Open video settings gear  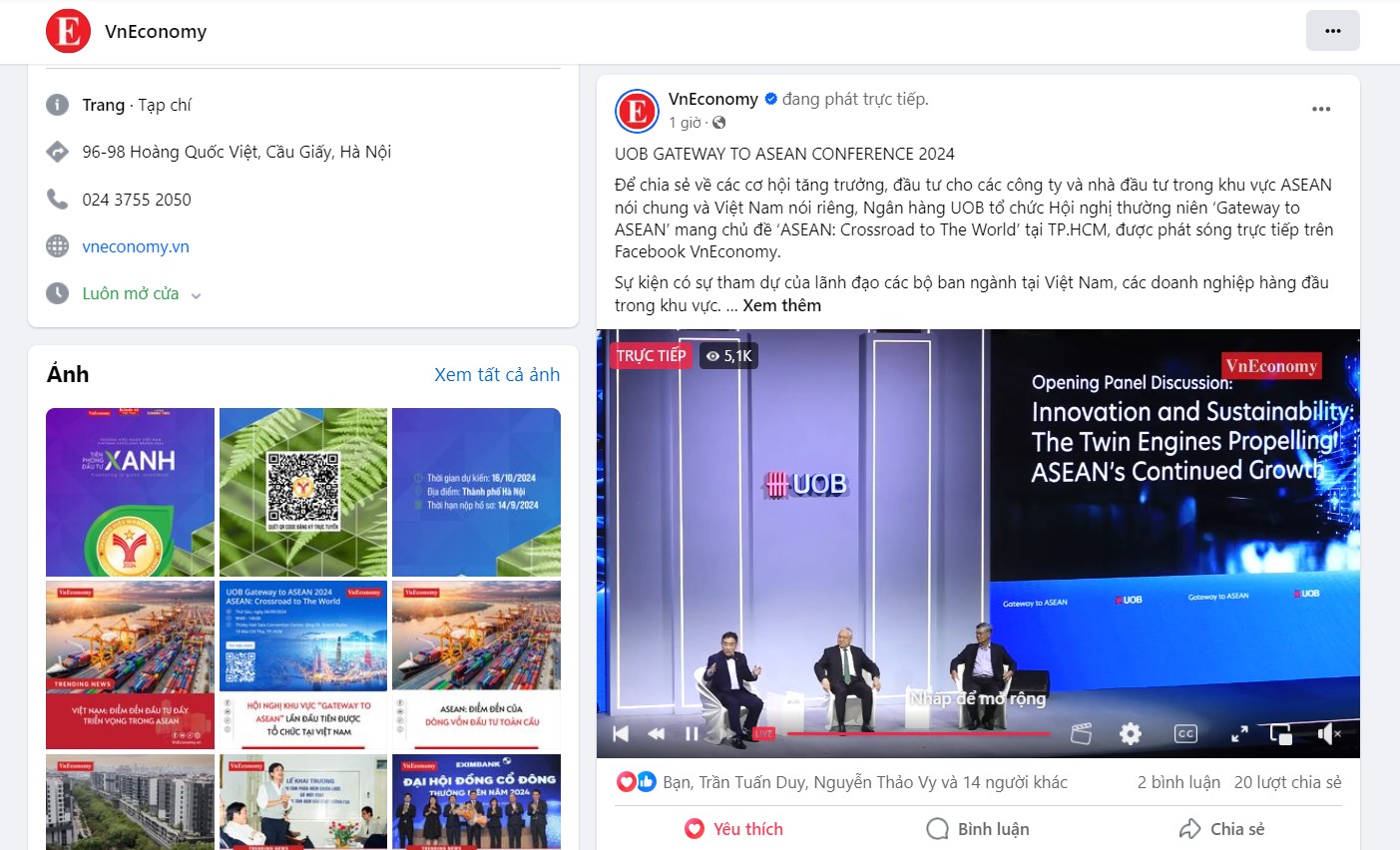coord(1130,734)
